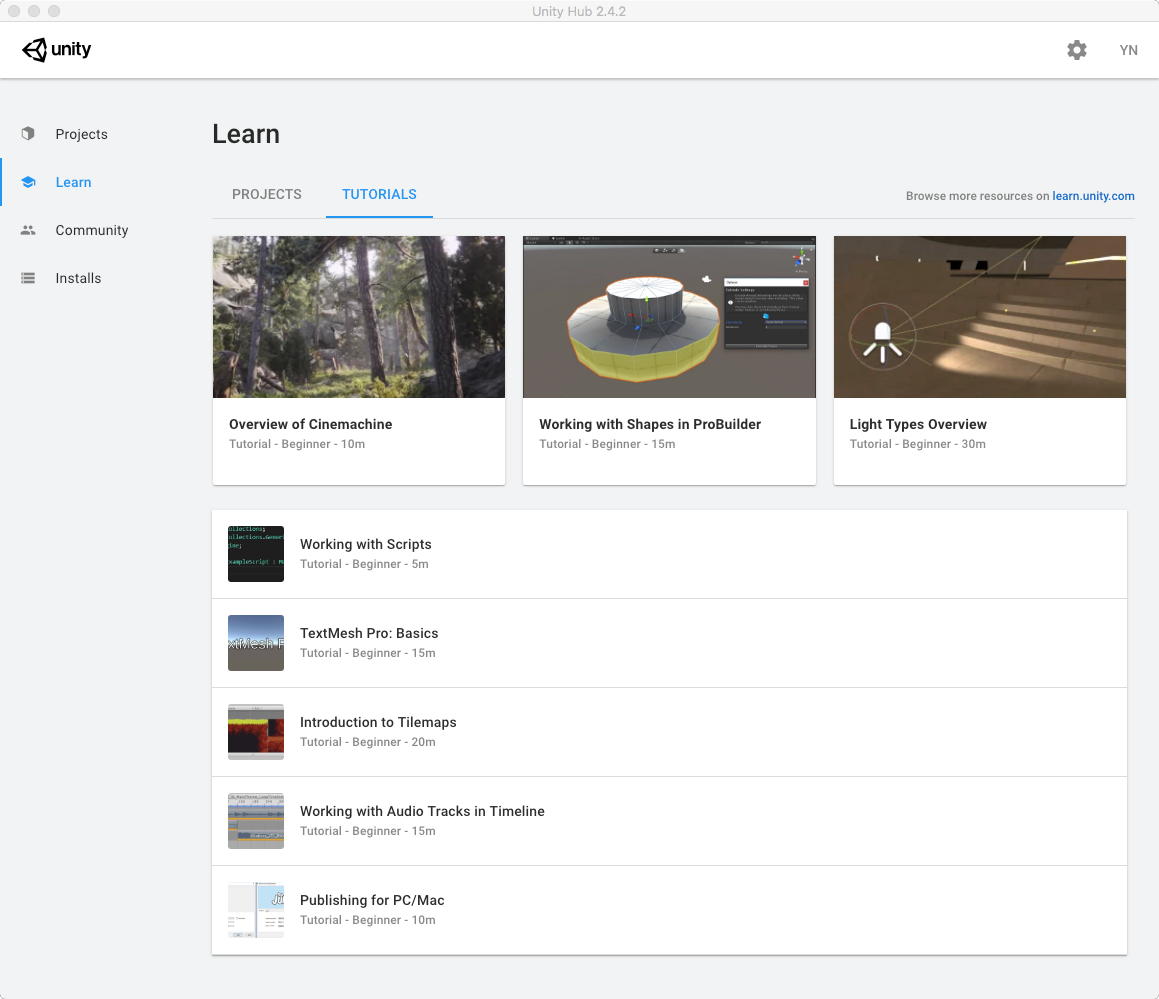Viewport: 1159px width, 999px height.
Task: Open the YN account menu
Action: [x=1128, y=50]
